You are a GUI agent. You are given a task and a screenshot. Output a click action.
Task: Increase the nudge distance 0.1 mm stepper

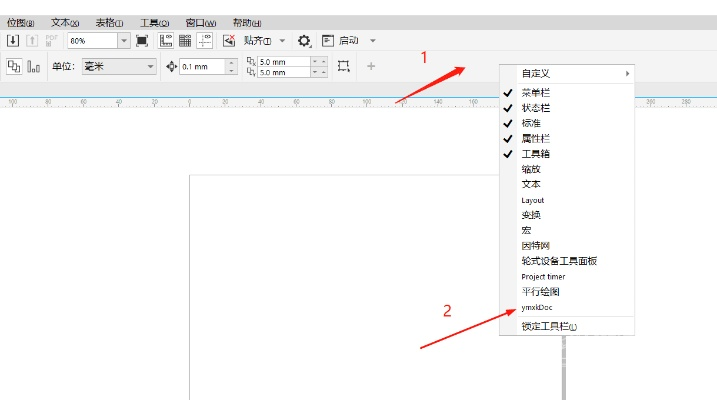point(232,62)
